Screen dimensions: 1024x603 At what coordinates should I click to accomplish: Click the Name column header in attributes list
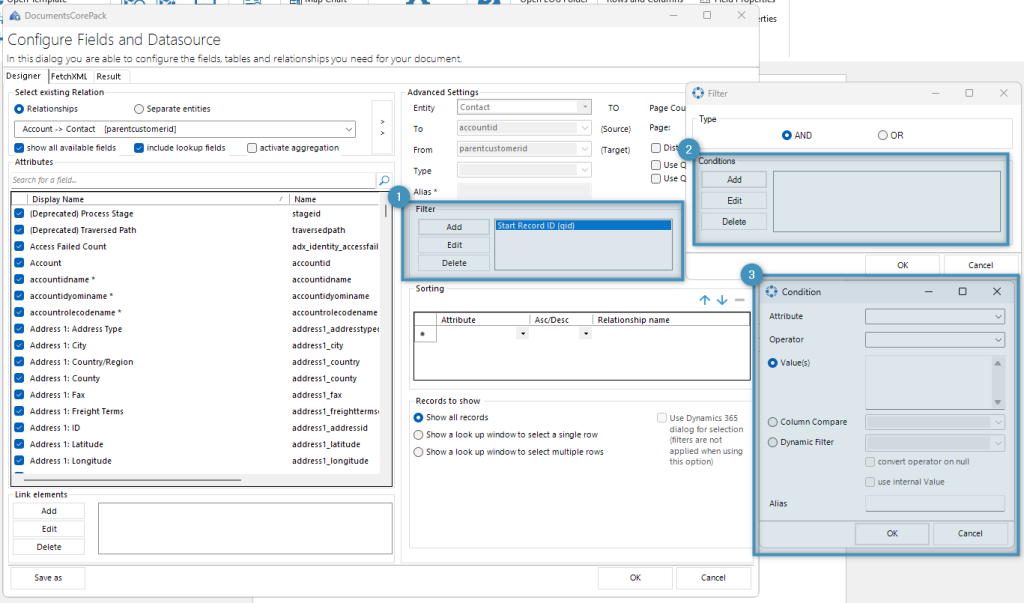pyautogui.click(x=334, y=199)
